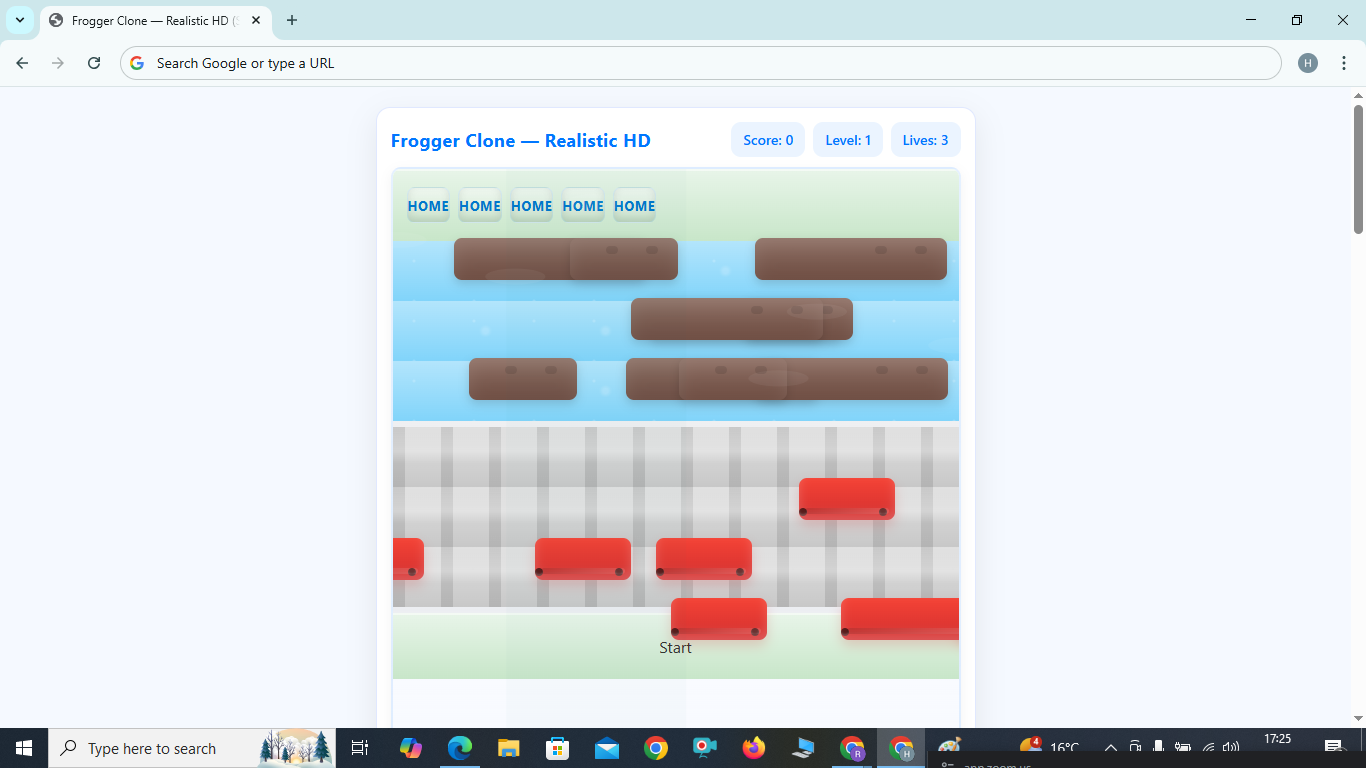Expand the hidden system tray icons chevron

pos(1109,748)
